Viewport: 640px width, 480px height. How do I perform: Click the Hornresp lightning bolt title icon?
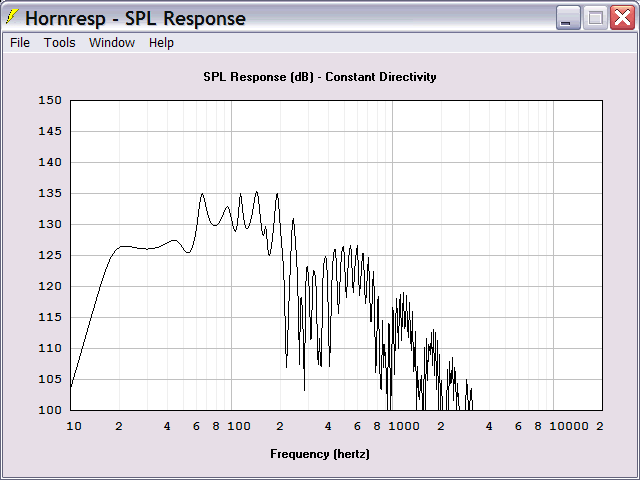[11, 18]
